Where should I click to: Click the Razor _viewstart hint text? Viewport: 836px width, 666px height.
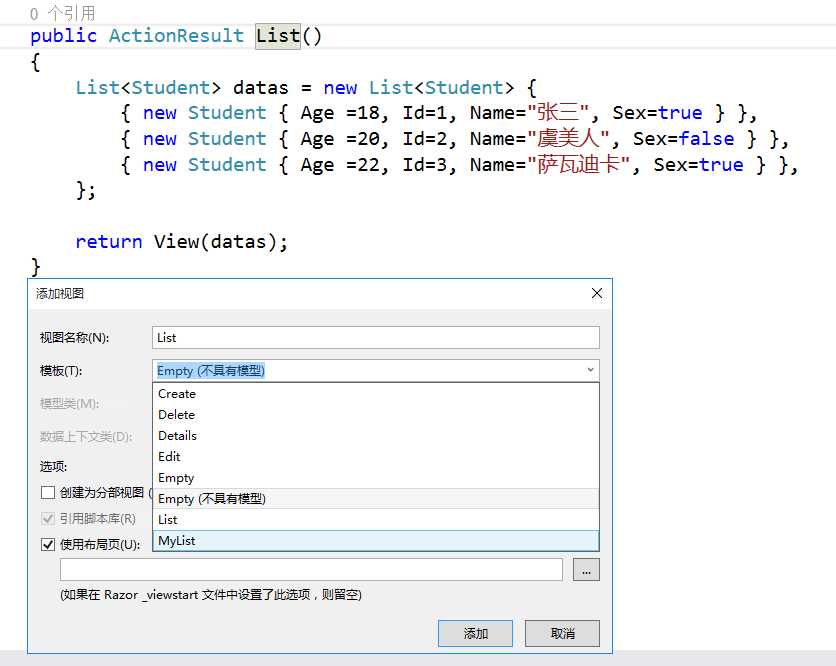pos(211,595)
